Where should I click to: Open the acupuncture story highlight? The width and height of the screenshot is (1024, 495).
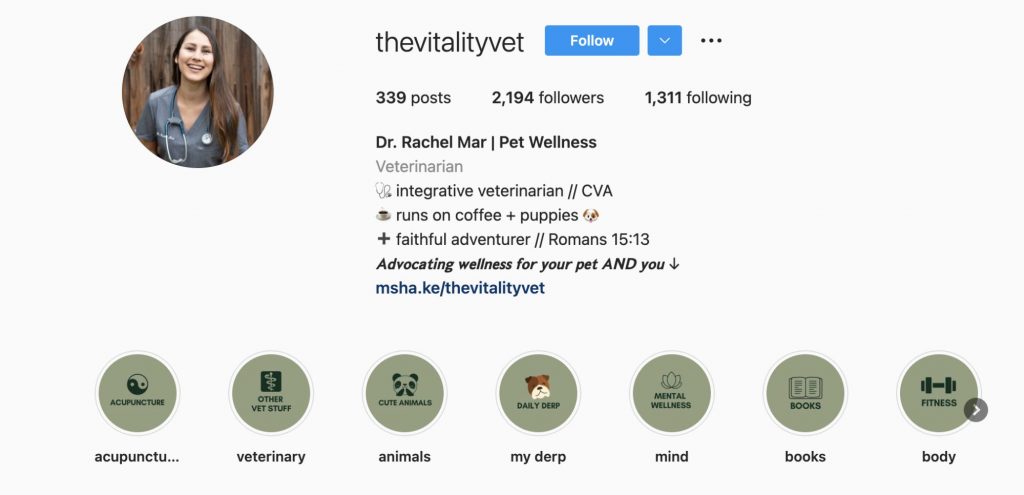[137, 393]
